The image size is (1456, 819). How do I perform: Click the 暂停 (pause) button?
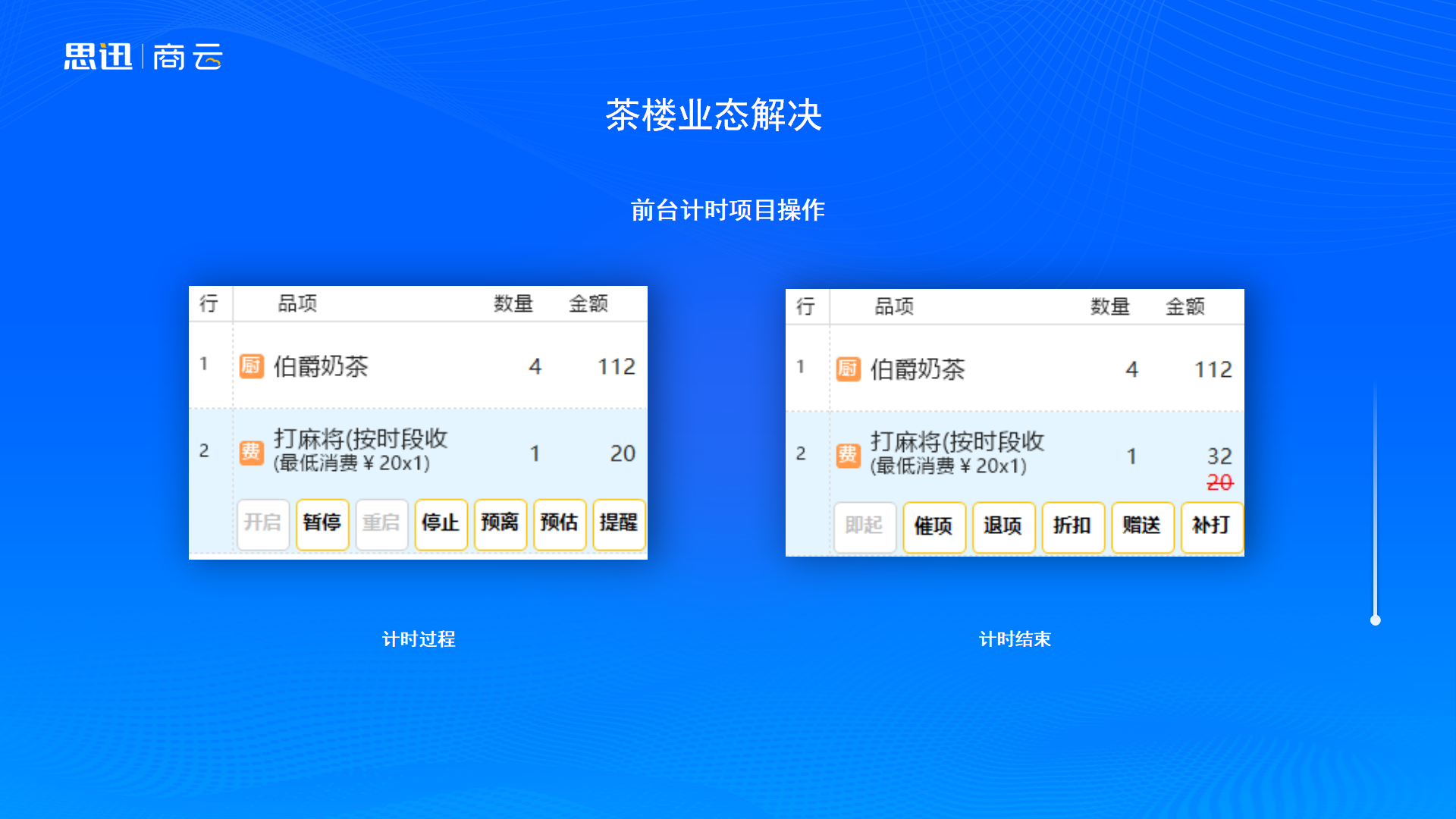click(x=322, y=523)
